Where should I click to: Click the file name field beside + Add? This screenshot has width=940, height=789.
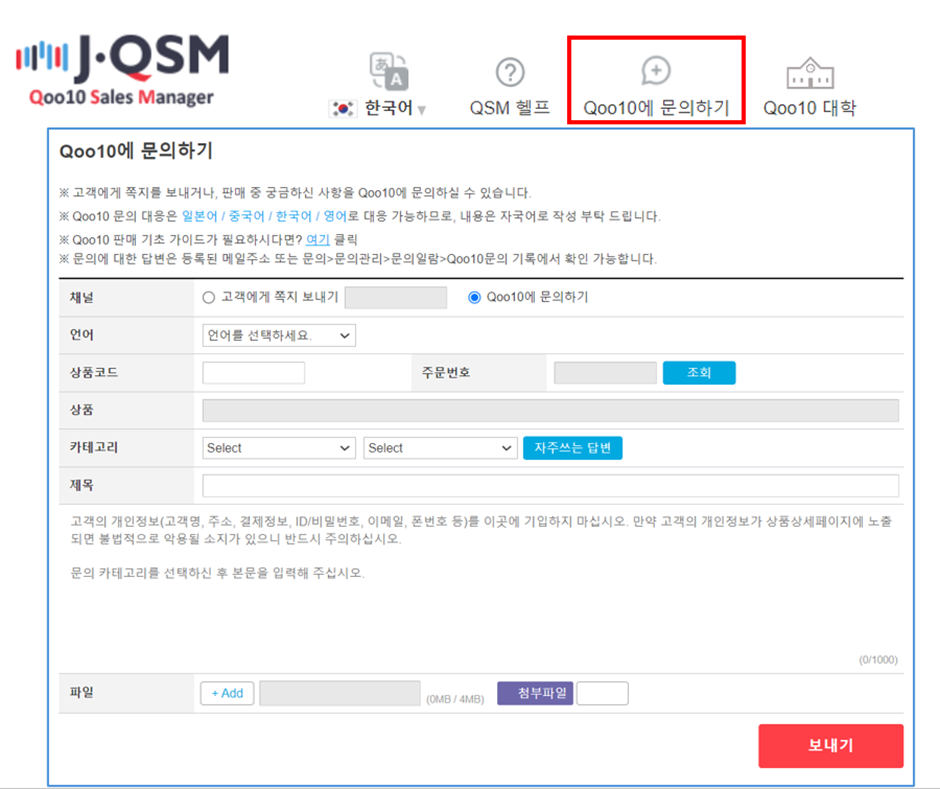tap(340, 693)
